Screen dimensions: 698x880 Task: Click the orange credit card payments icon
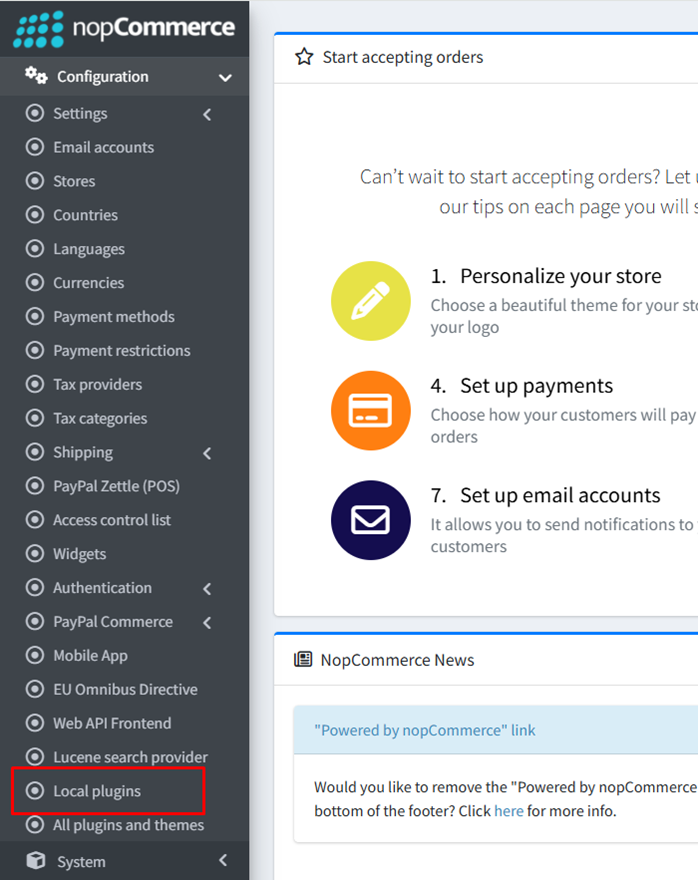370,411
